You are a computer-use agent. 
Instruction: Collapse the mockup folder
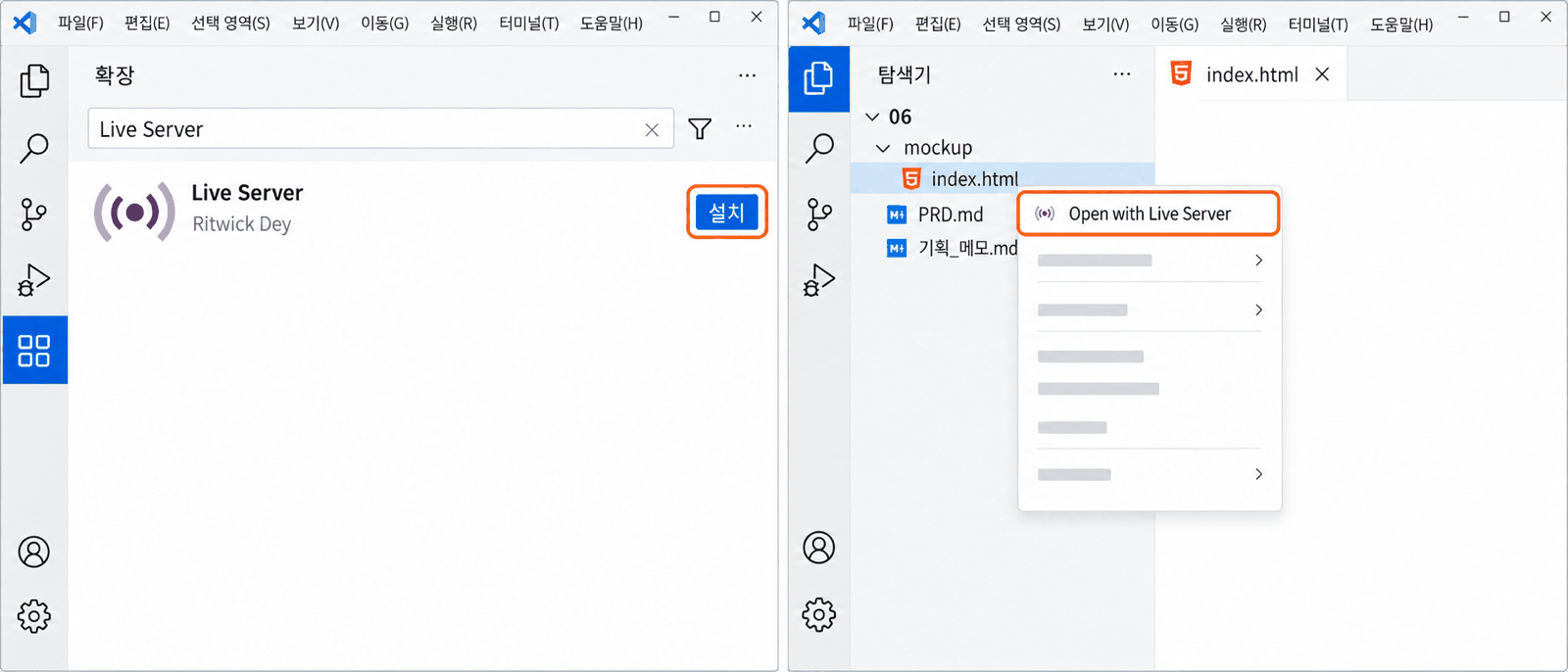pyautogui.click(x=883, y=148)
